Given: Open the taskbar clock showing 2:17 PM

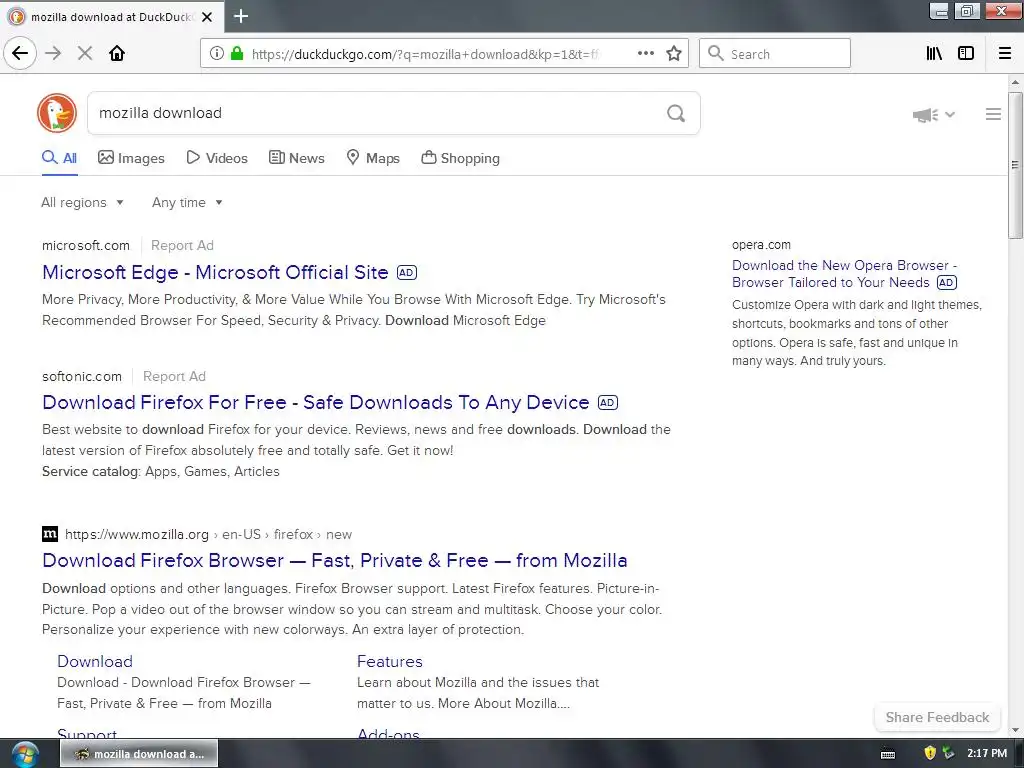Looking at the screenshot, I should point(987,753).
